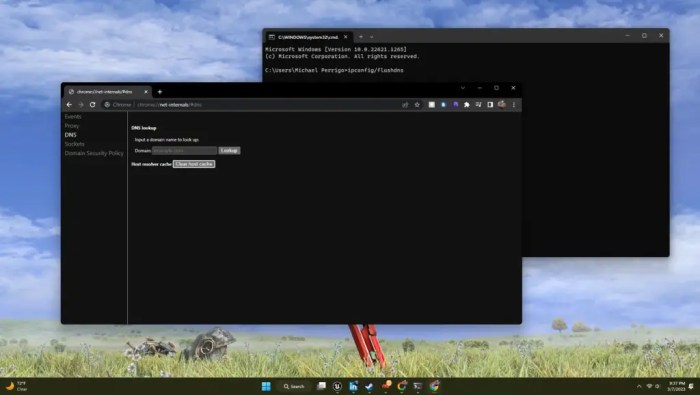Open the Windows Start menu

point(266,386)
